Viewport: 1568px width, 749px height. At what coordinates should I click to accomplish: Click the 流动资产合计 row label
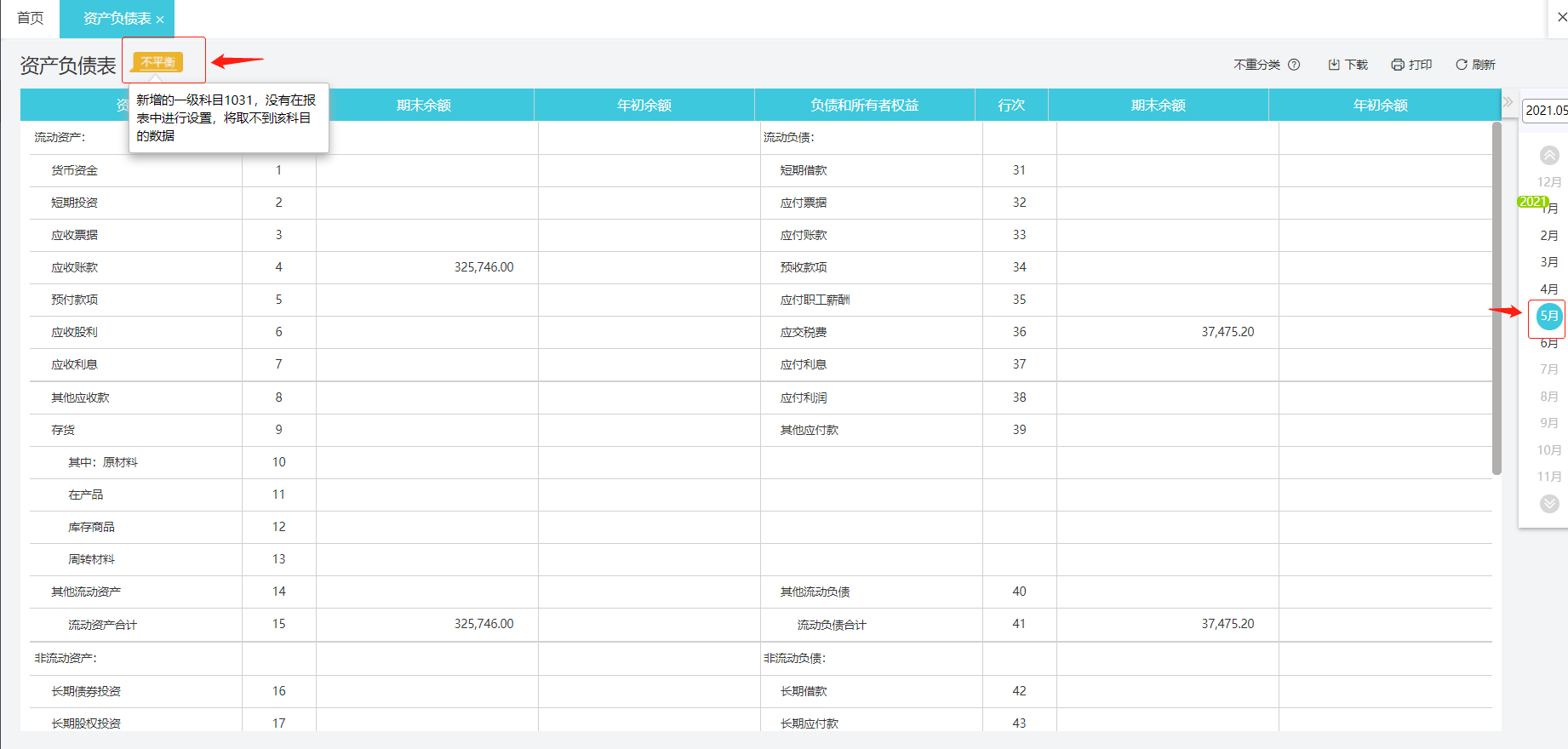click(102, 625)
